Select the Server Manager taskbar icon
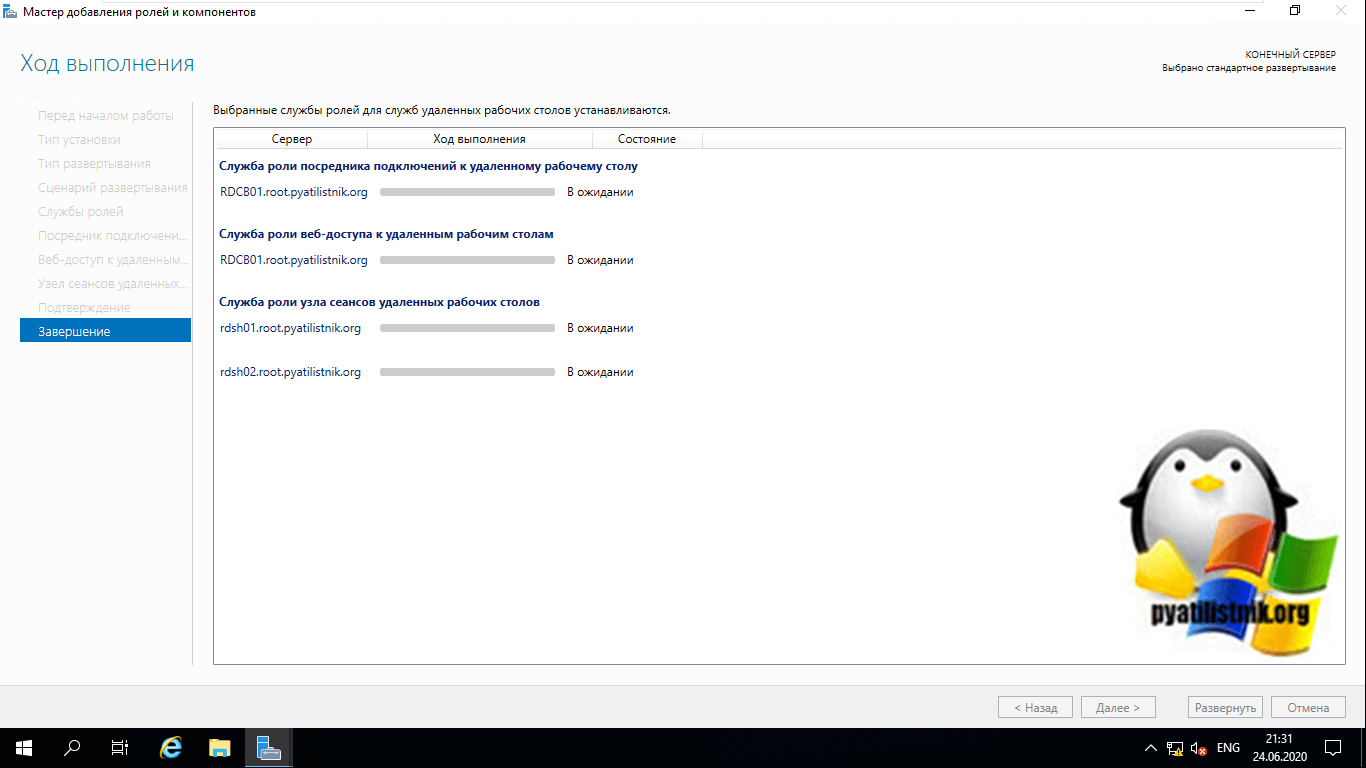The image size is (1366, 768). 268,747
